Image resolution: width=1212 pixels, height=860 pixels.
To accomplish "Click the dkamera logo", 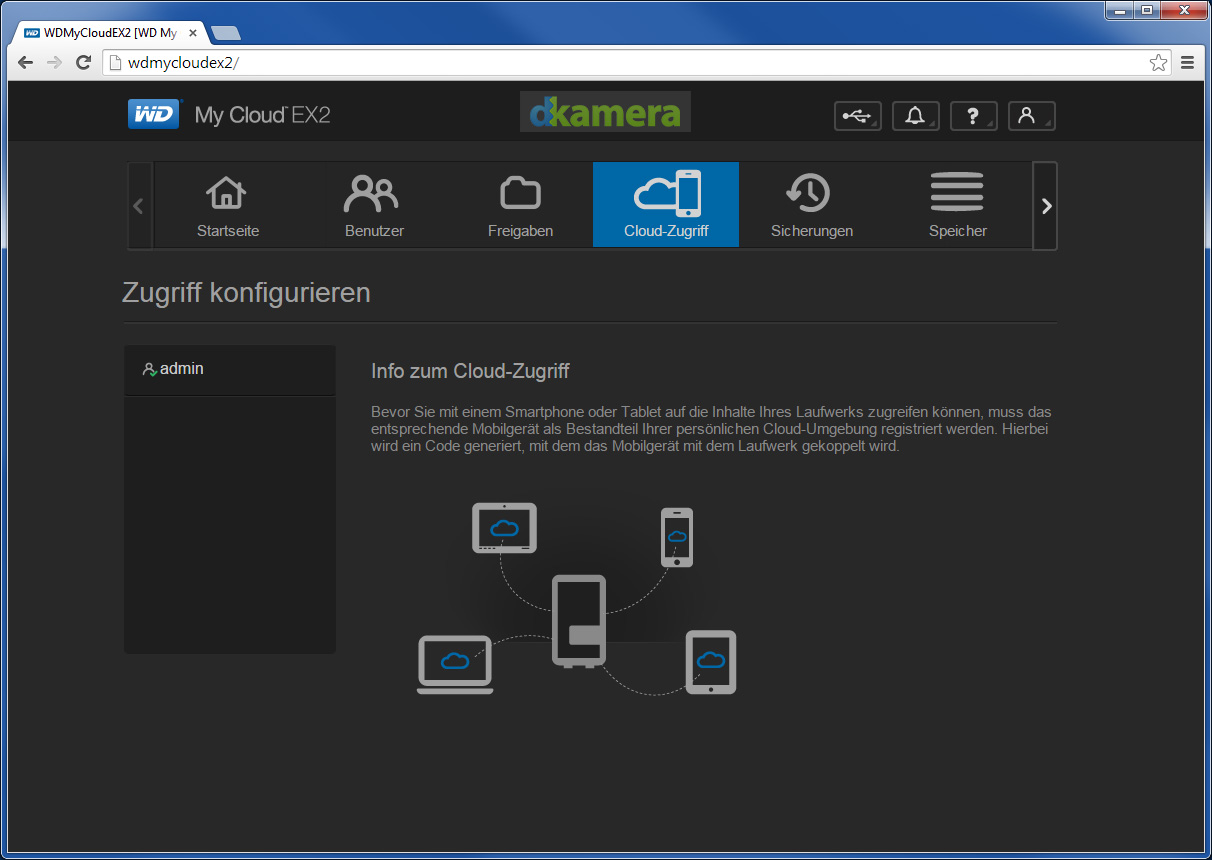I will pos(605,112).
